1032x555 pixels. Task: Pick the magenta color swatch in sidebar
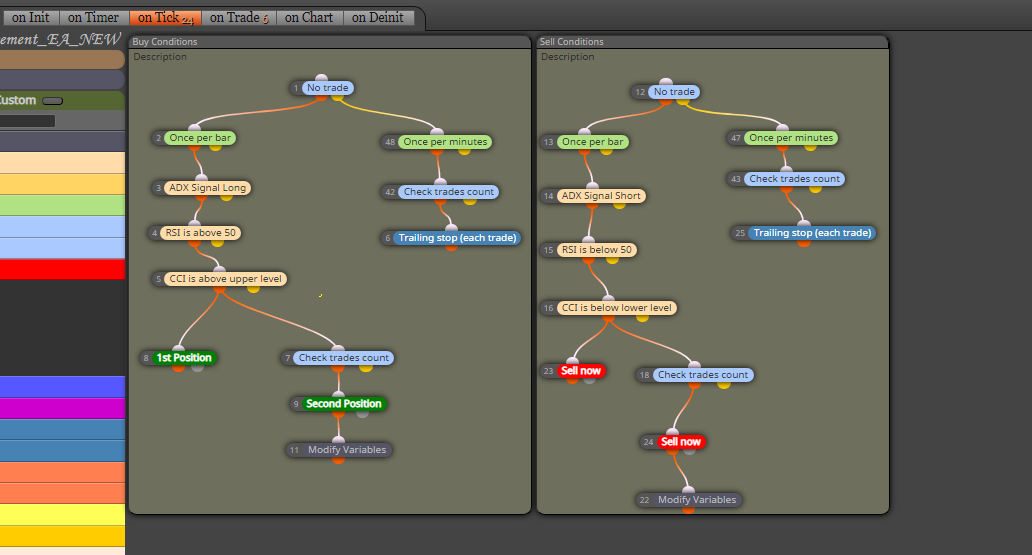point(62,408)
